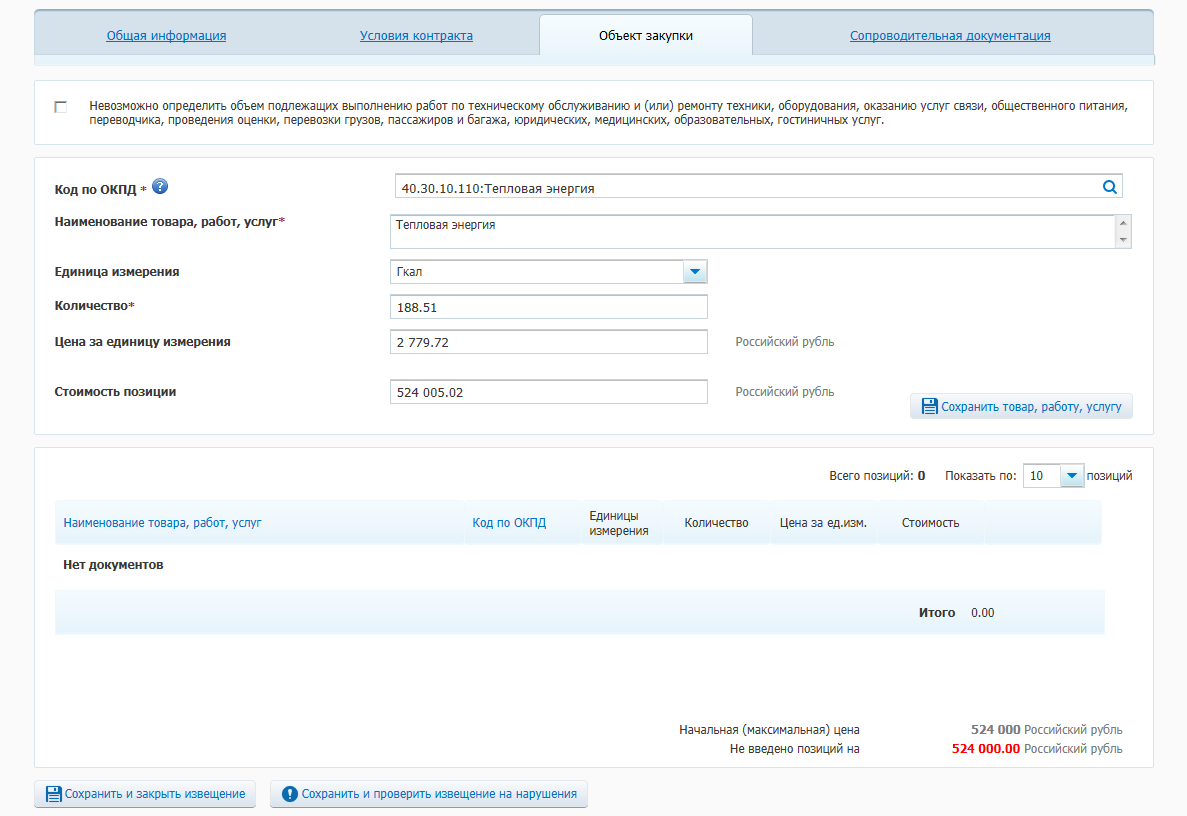Click into the 'Количество' input field

tap(548, 307)
